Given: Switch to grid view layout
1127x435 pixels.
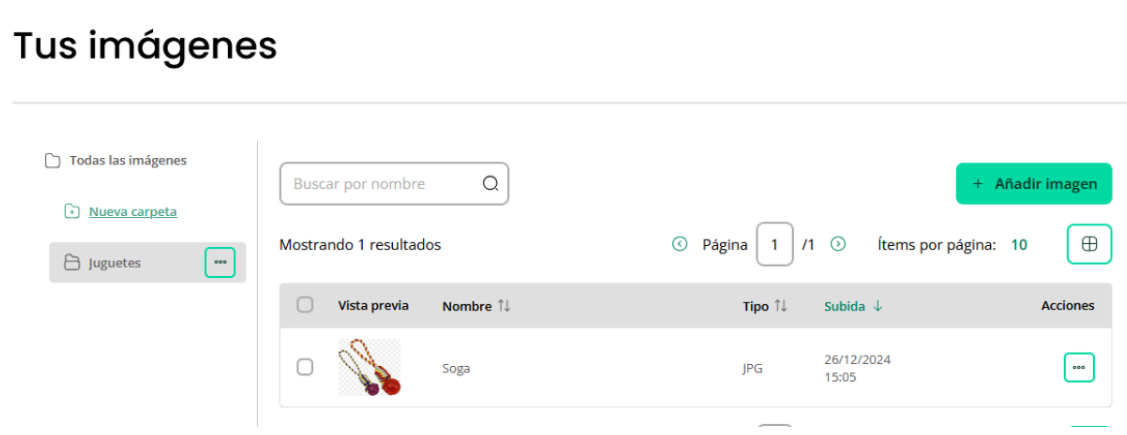Looking at the screenshot, I should click(x=1090, y=244).
